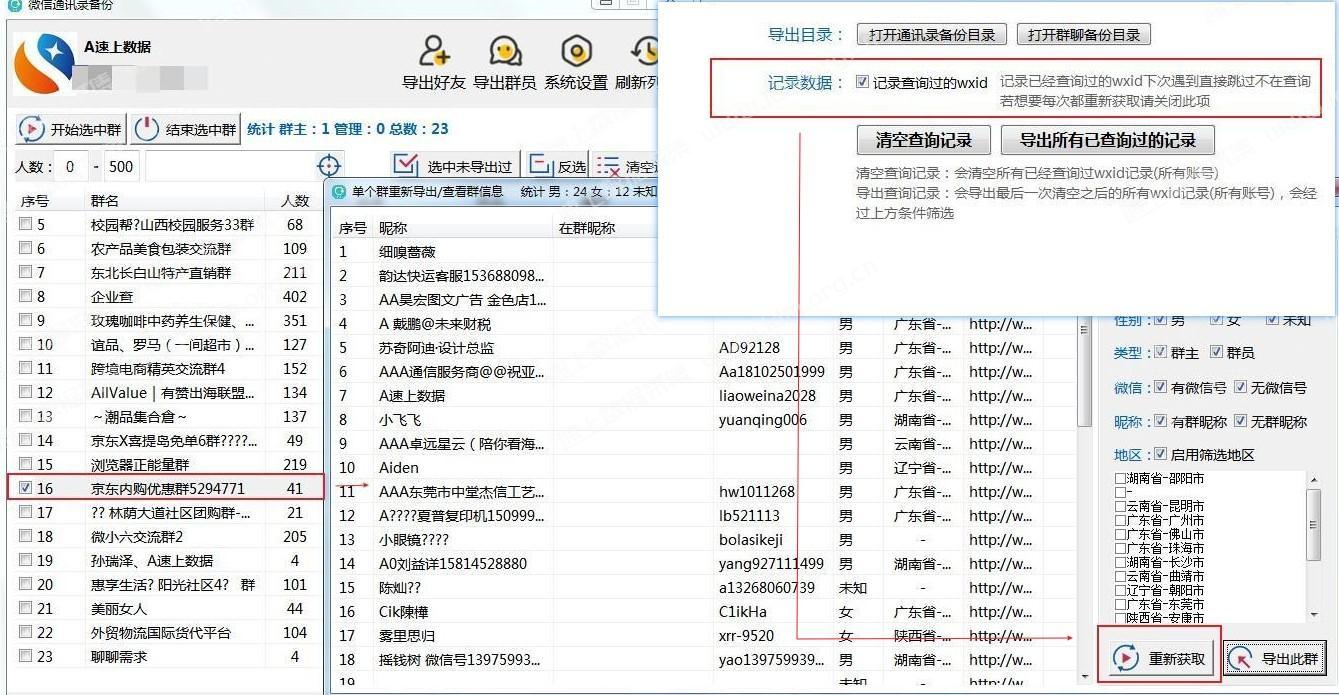Viewport: 1339px width, 695px height.
Task: Click 打开群聊备份目录 button
Action: point(1084,35)
